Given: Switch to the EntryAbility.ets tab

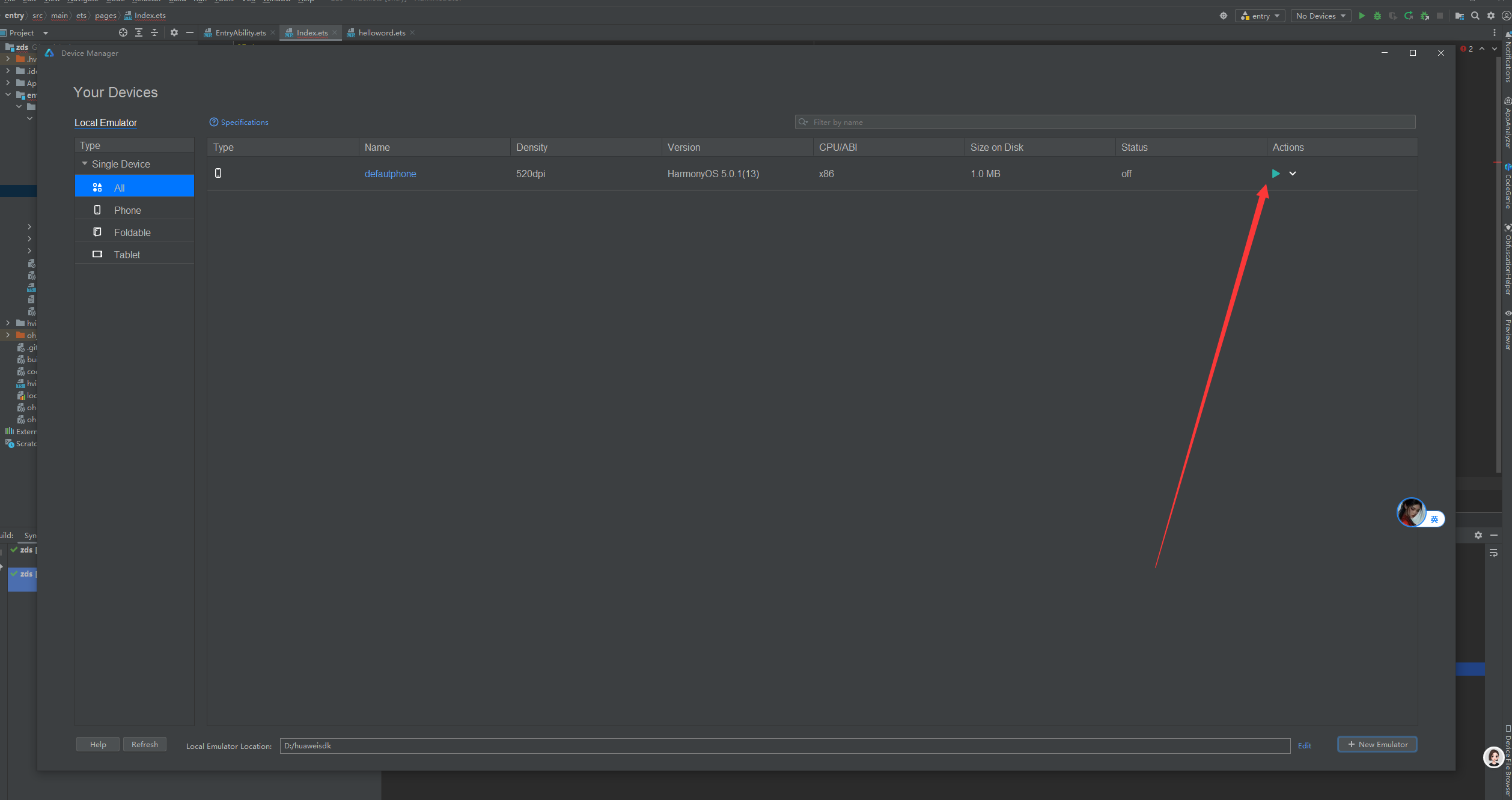Looking at the screenshot, I should [240, 32].
